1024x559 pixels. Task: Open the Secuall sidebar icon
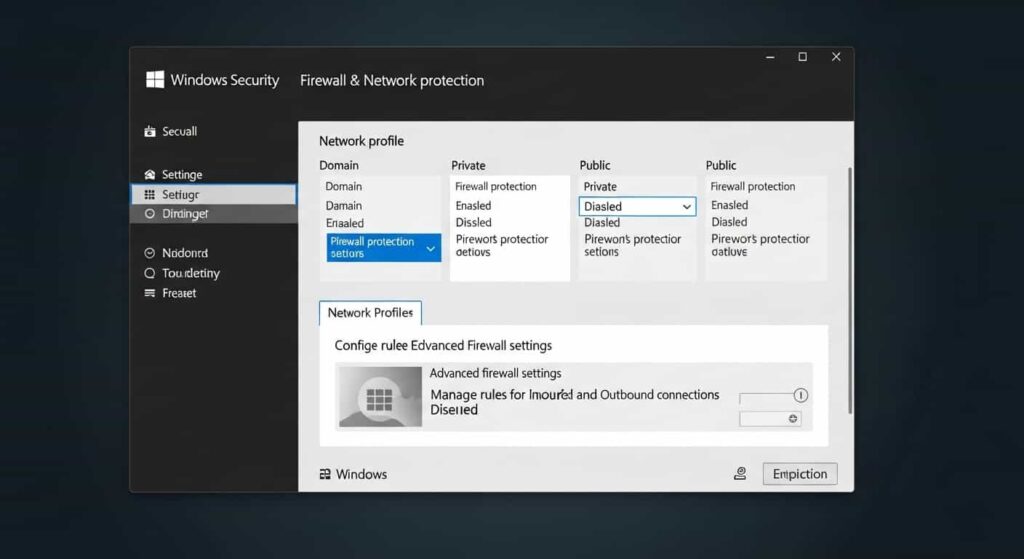150,131
